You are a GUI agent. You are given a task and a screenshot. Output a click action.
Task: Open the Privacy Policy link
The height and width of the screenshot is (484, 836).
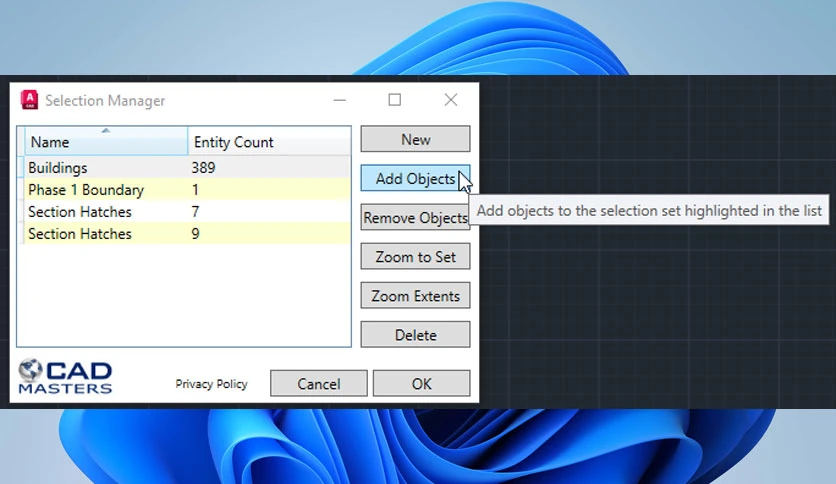[x=211, y=384]
